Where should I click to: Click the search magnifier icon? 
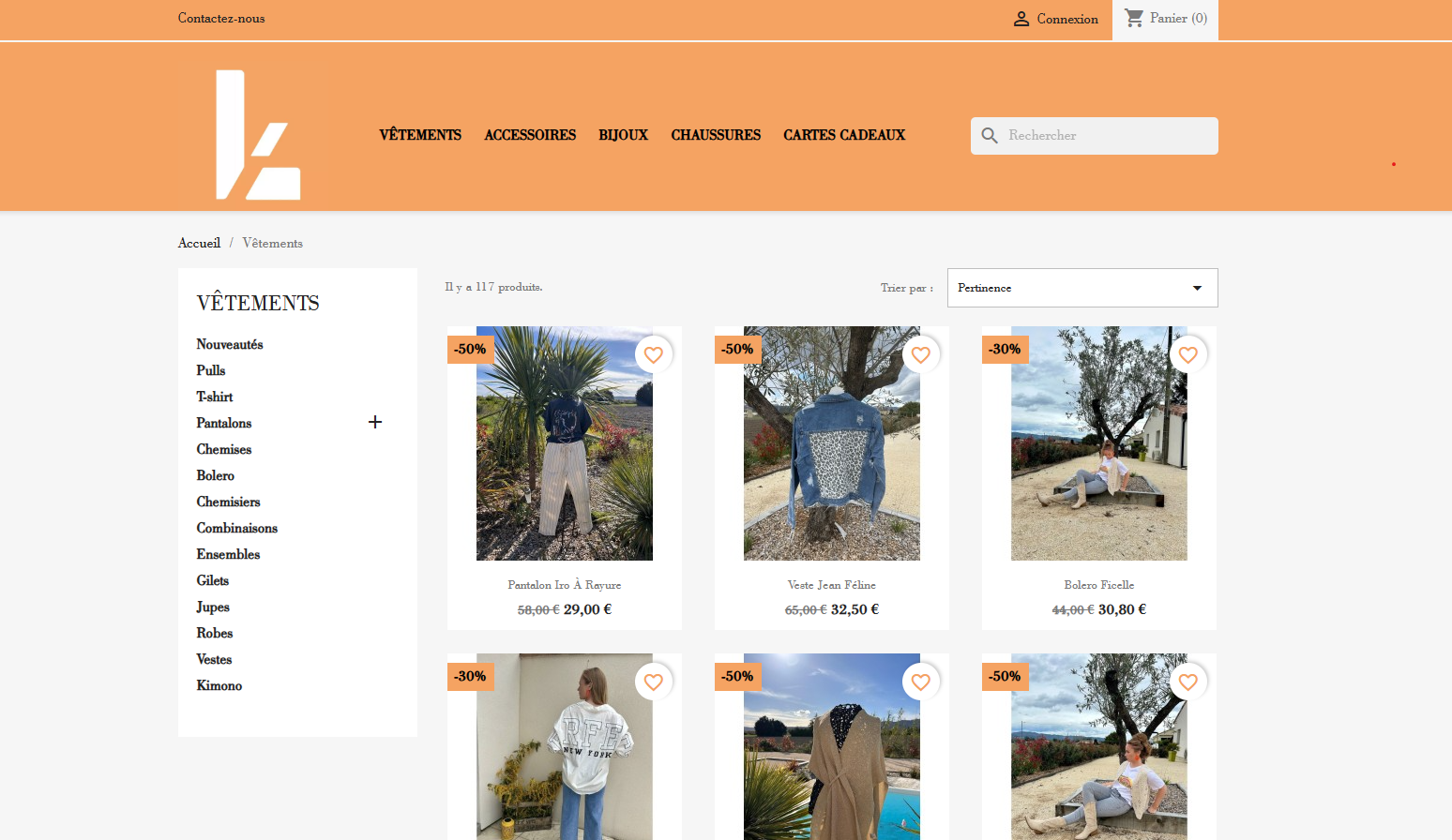[x=989, y=136]
